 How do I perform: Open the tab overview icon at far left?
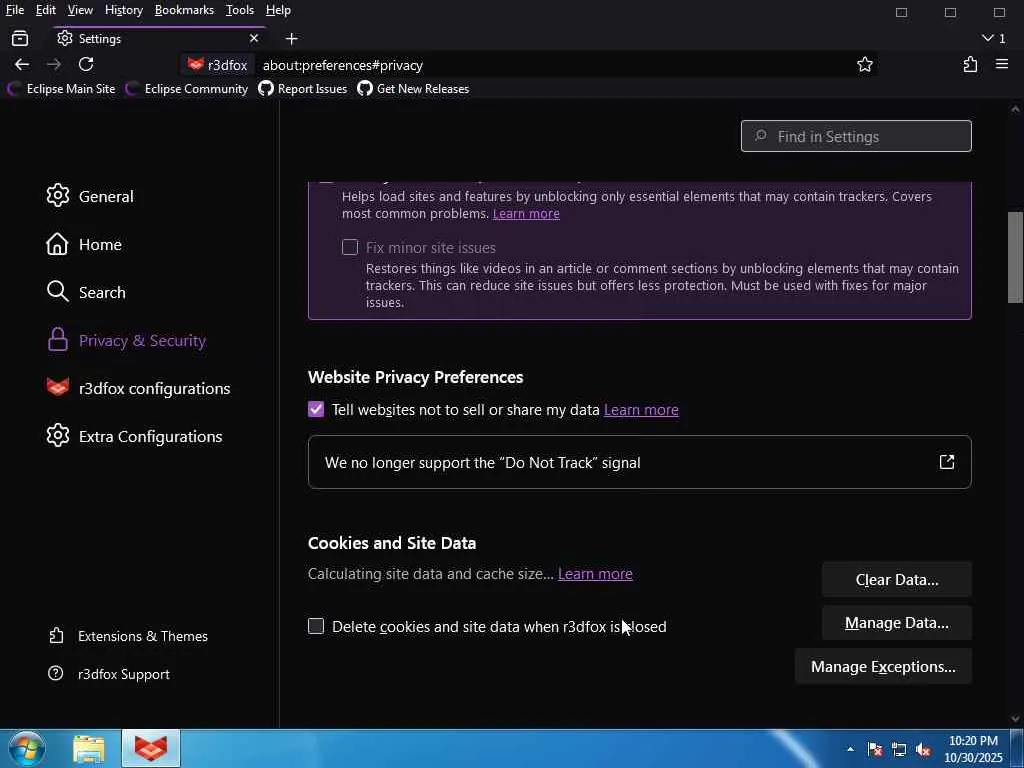point(20,39)
